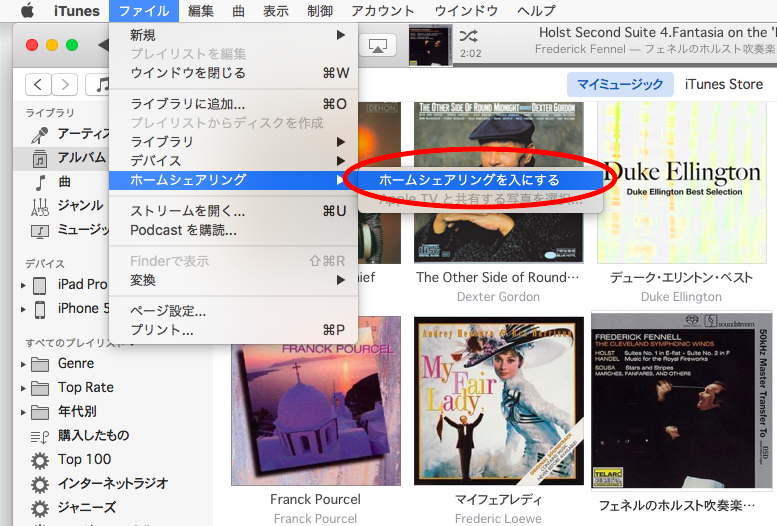Screen dimensions: 777x526
Task: Click the back navigation arrow
Action: pyautogui.click(x=38, y=84)
